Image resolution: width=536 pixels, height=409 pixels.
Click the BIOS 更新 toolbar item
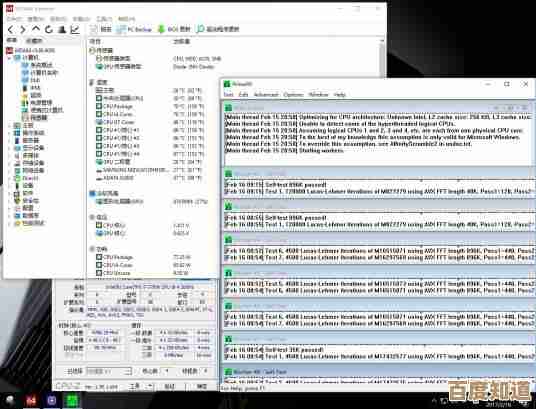(x=174, y=29)
